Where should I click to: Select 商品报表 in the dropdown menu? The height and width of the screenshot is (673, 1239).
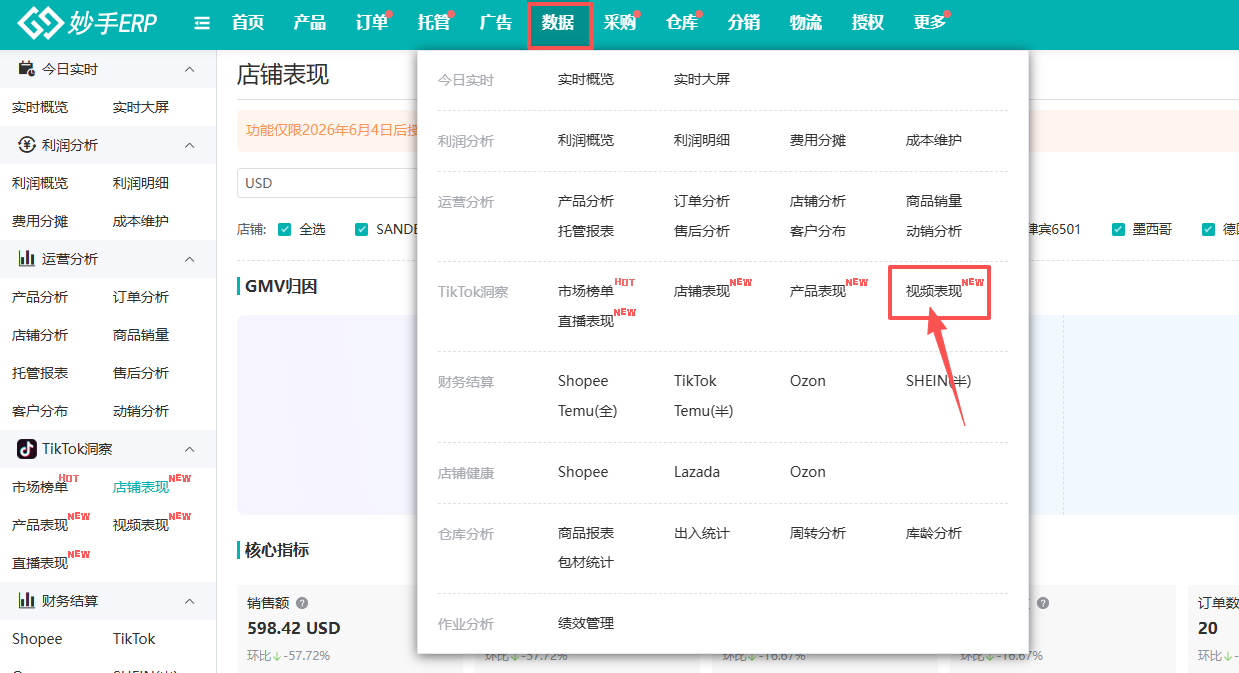click(586, 533)
